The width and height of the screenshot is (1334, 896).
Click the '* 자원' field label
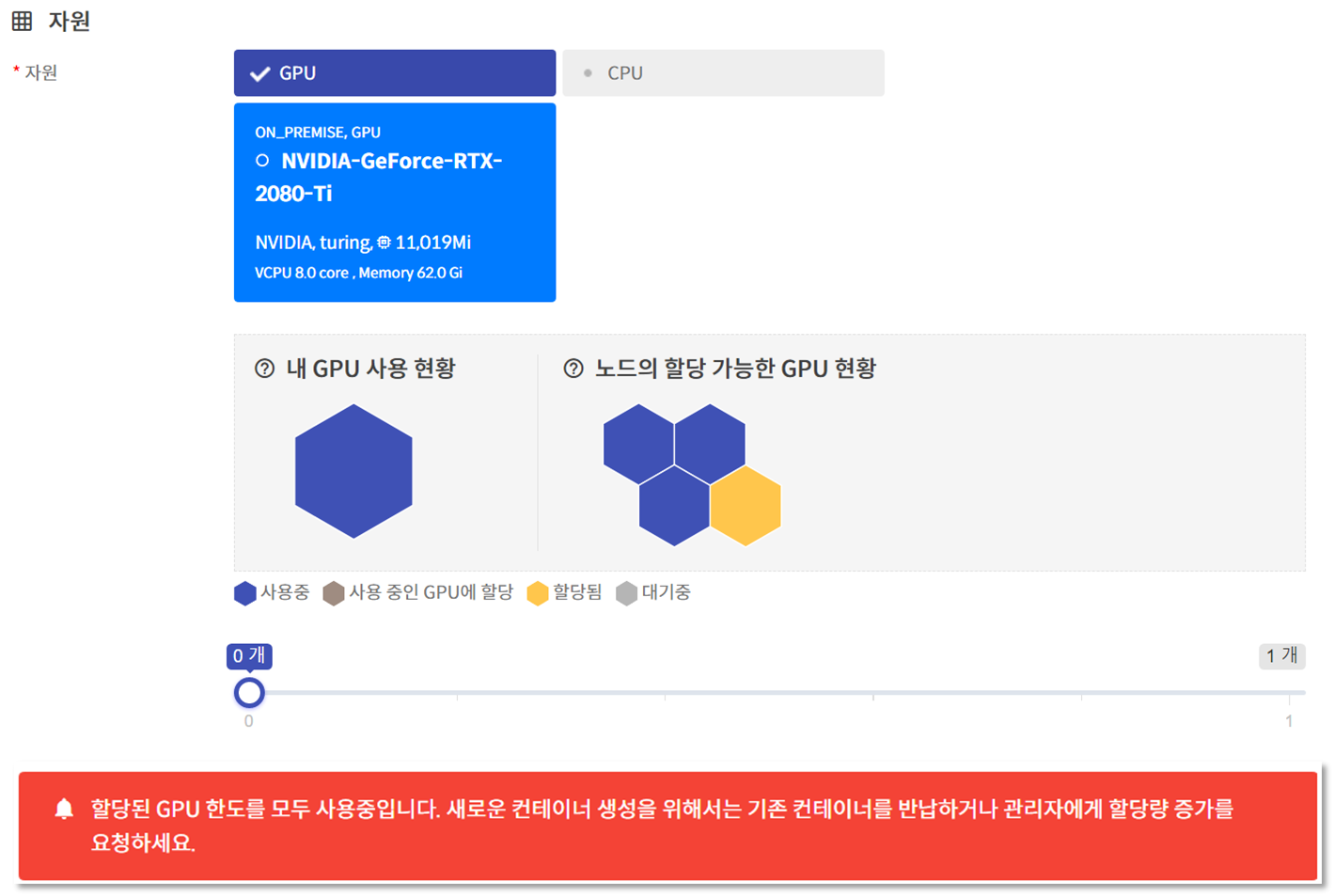[36, 72]
